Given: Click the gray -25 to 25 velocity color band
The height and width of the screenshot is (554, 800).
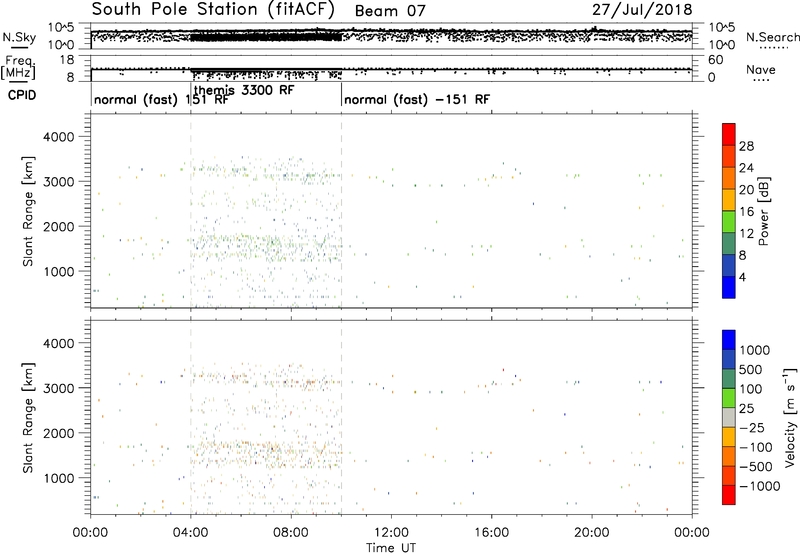Looking at the screenshot, I should [729, 418].
